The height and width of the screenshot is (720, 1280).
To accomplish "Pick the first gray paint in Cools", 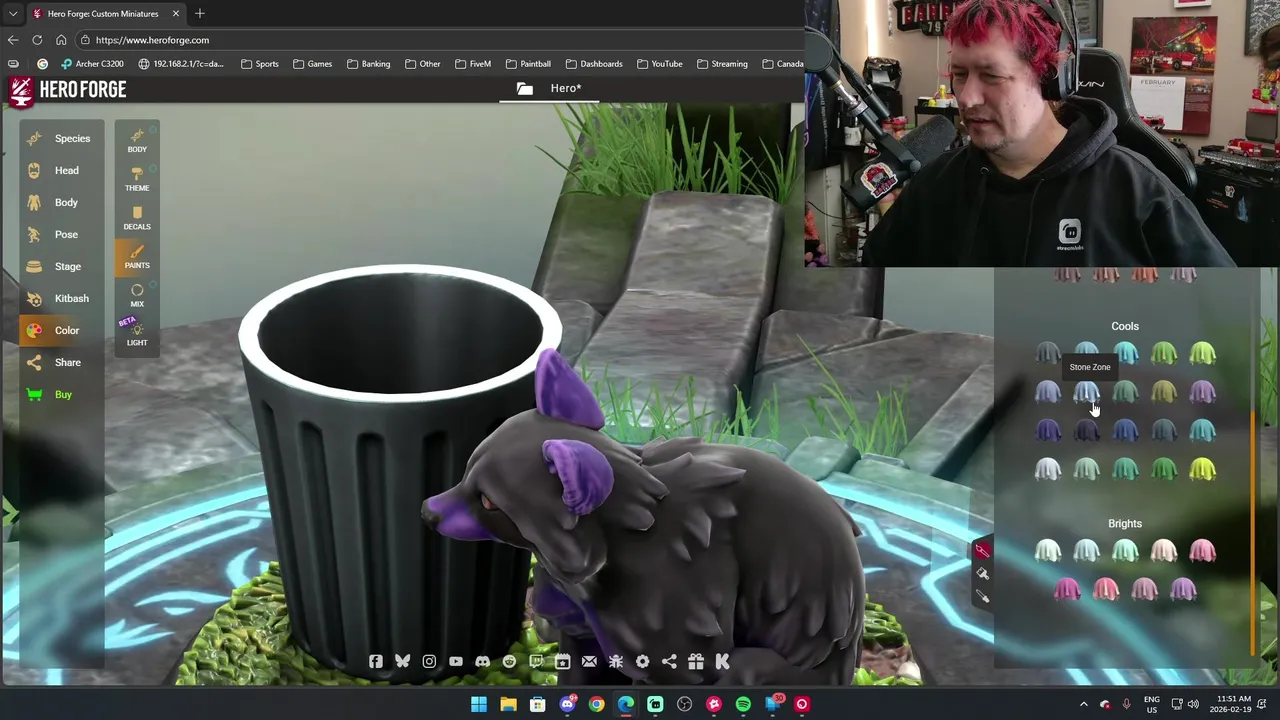I will click(x=1047, y=353).
